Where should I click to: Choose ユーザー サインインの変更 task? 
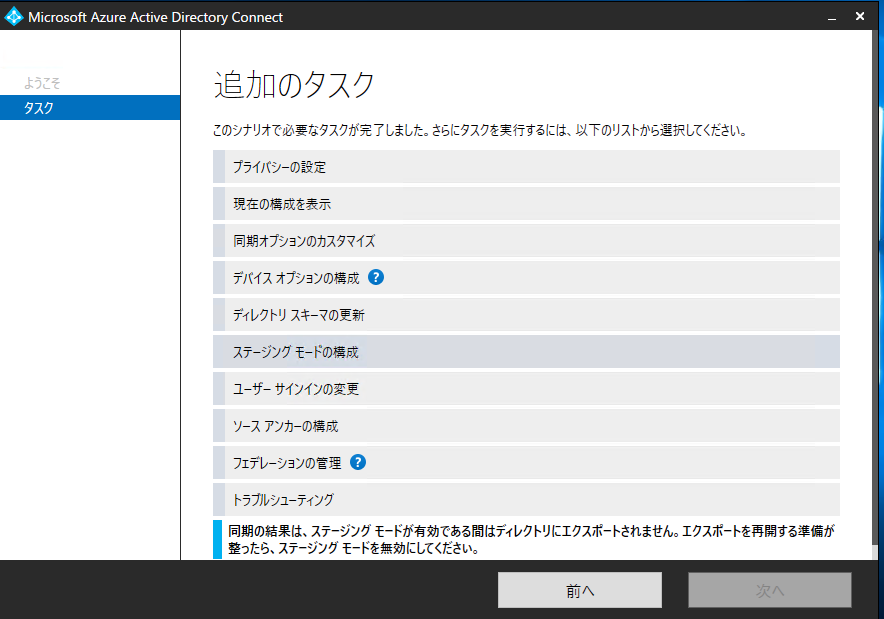526,389
